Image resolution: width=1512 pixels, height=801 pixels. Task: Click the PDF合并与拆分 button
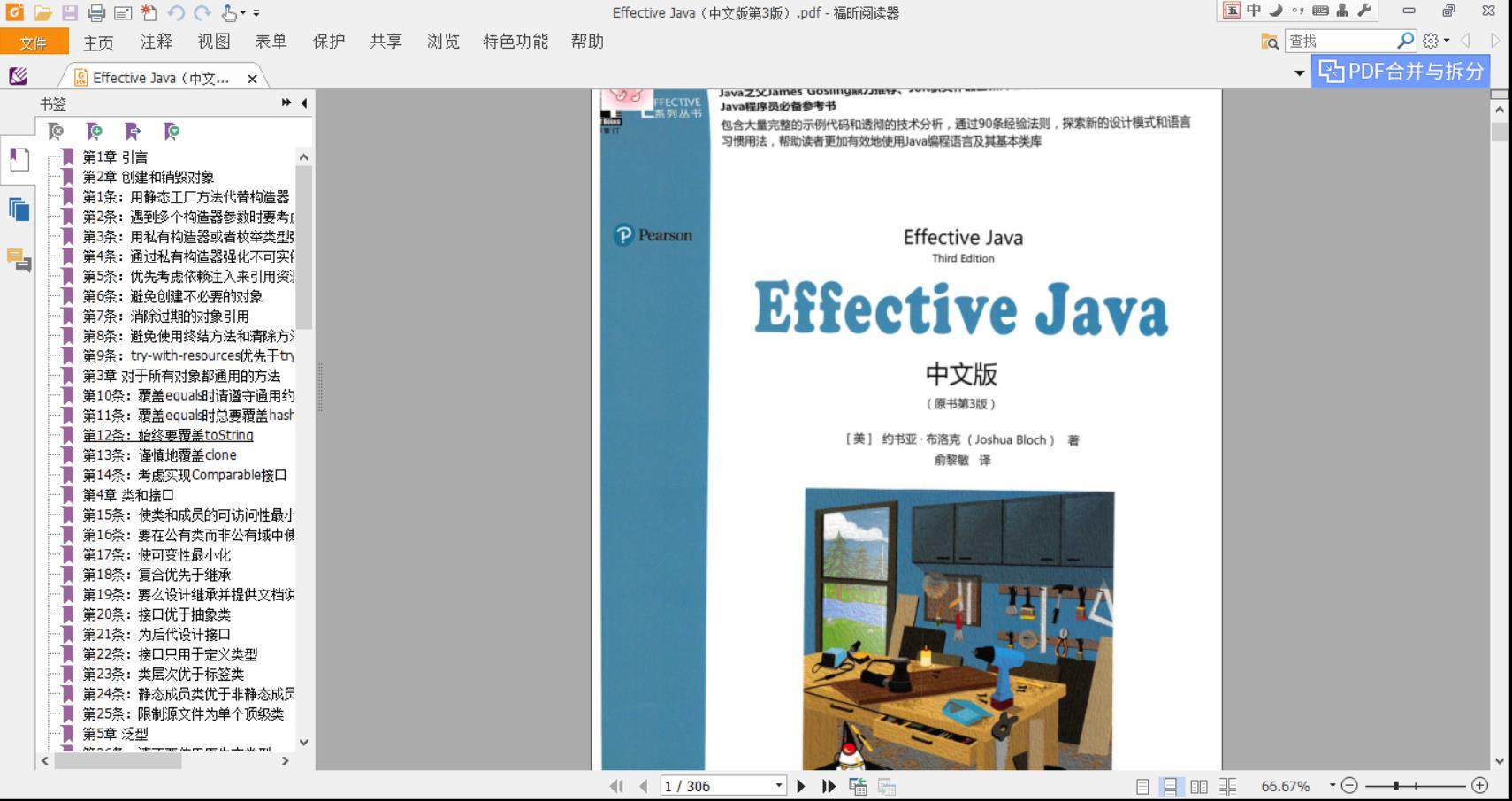pos(1401,71)
